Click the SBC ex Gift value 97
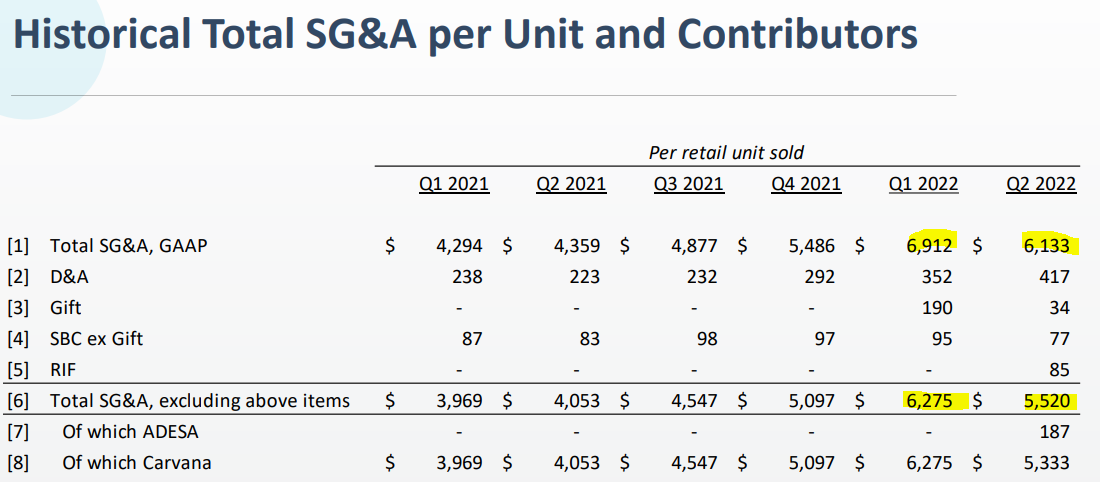Screen dimensions: 1100x482 click(825, 339)
